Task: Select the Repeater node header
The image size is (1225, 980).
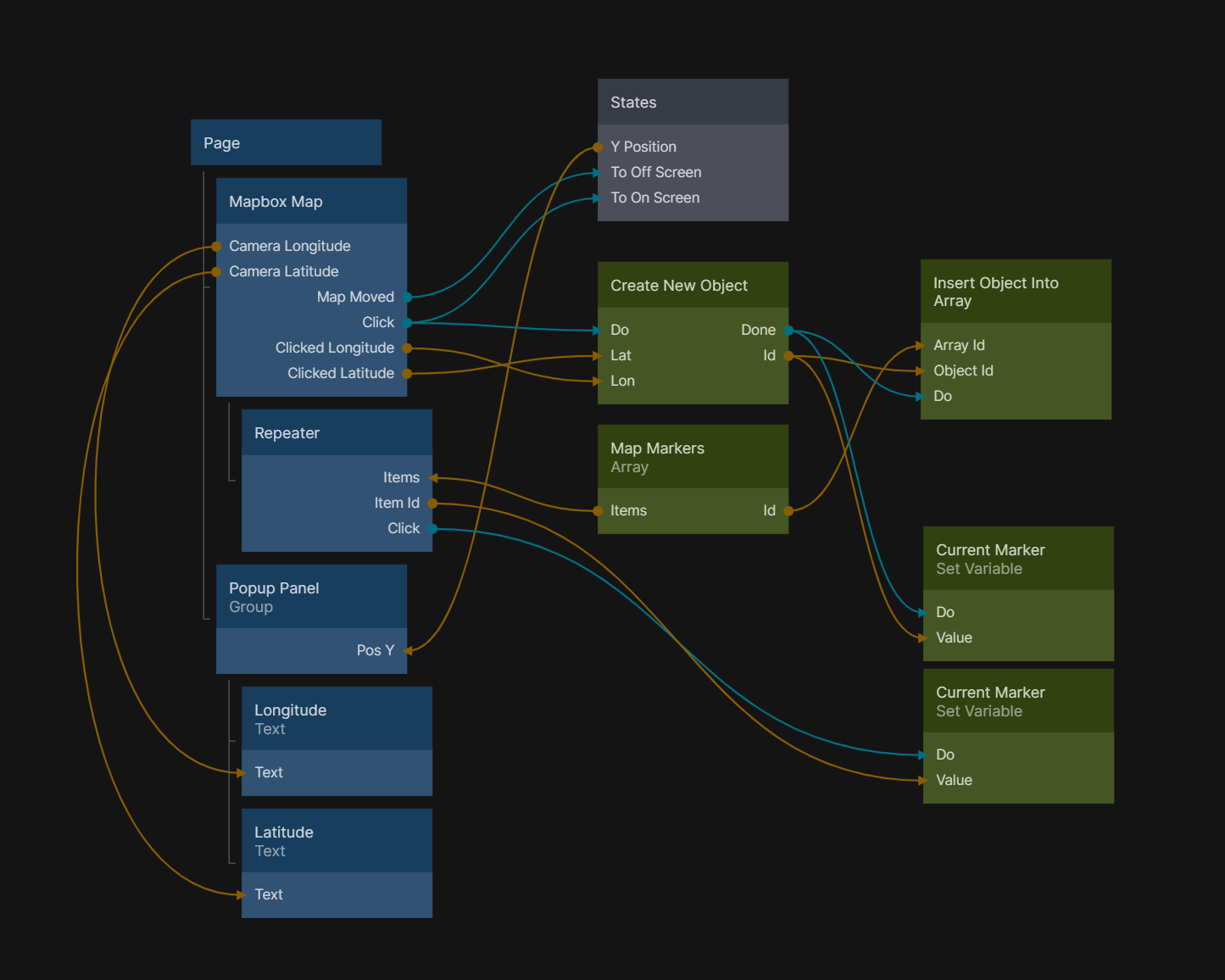Action: (337, 433)
